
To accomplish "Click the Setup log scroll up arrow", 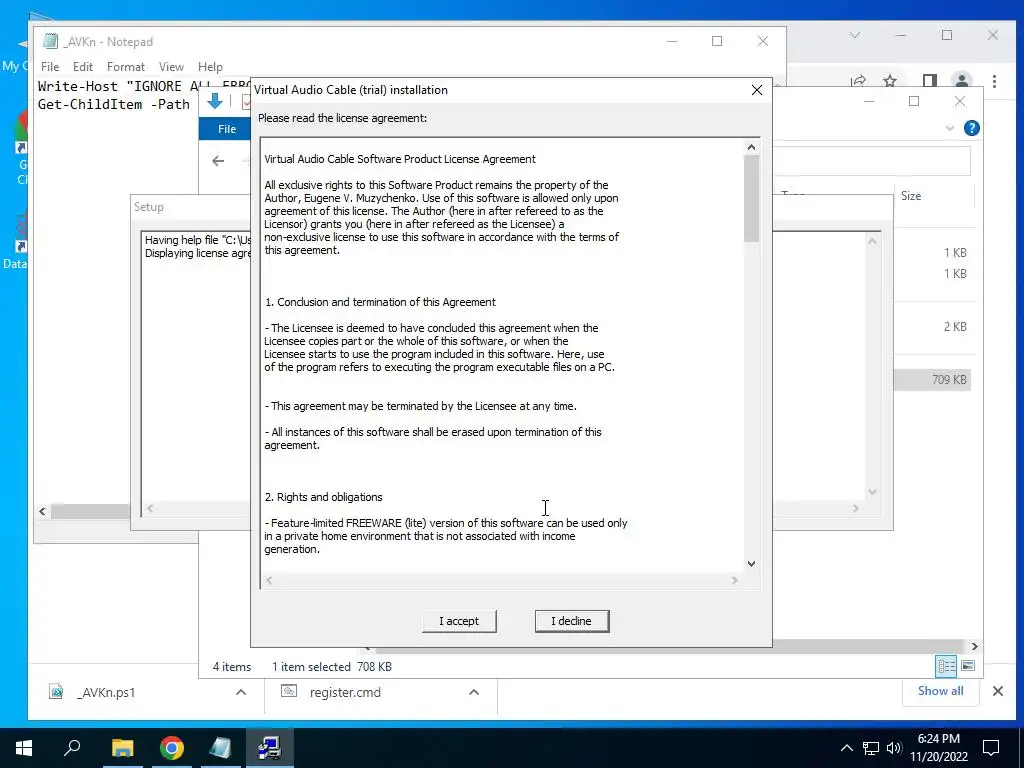I will tap(872, 241).
